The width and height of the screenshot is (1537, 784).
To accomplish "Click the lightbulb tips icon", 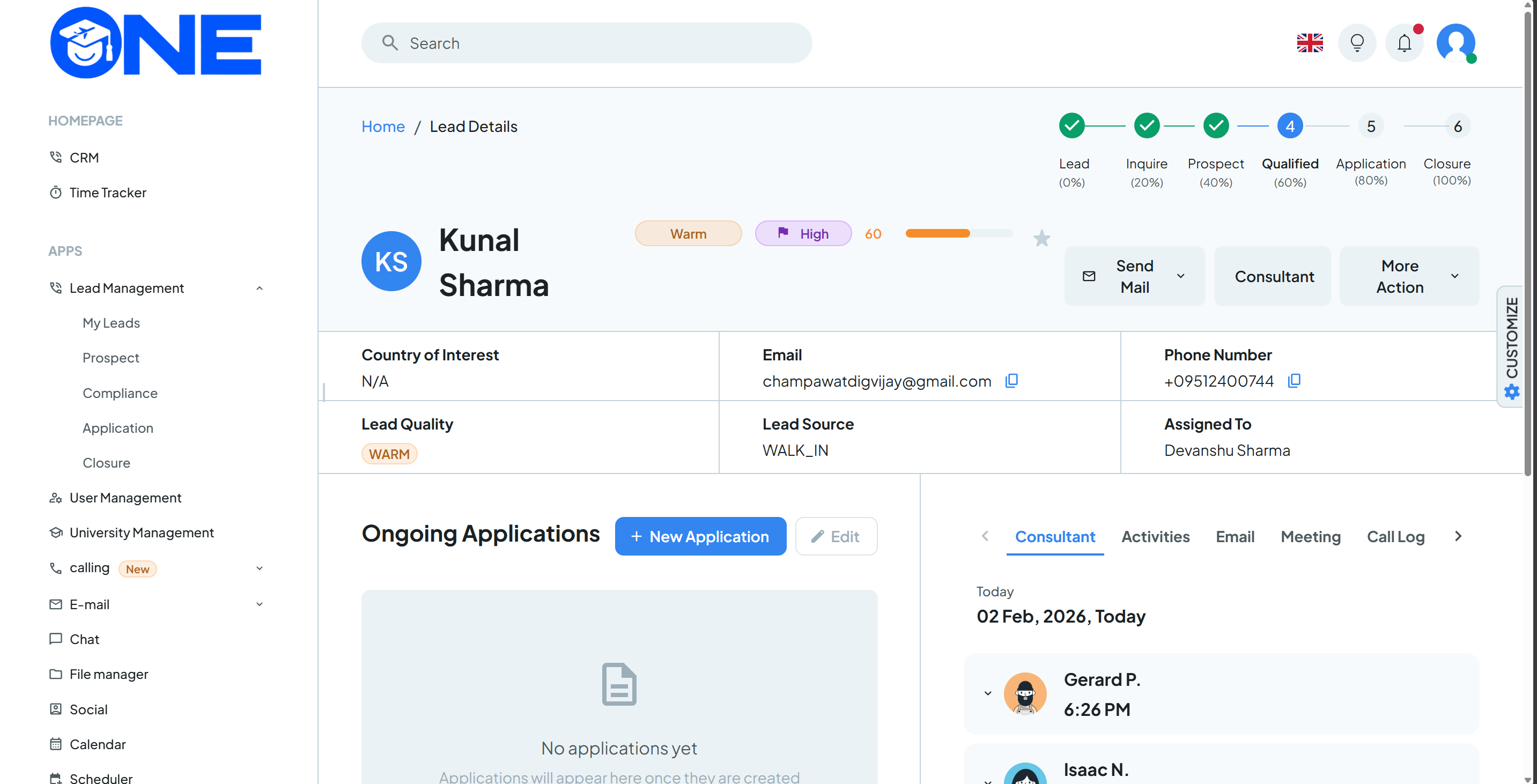I will [1357, 43].
